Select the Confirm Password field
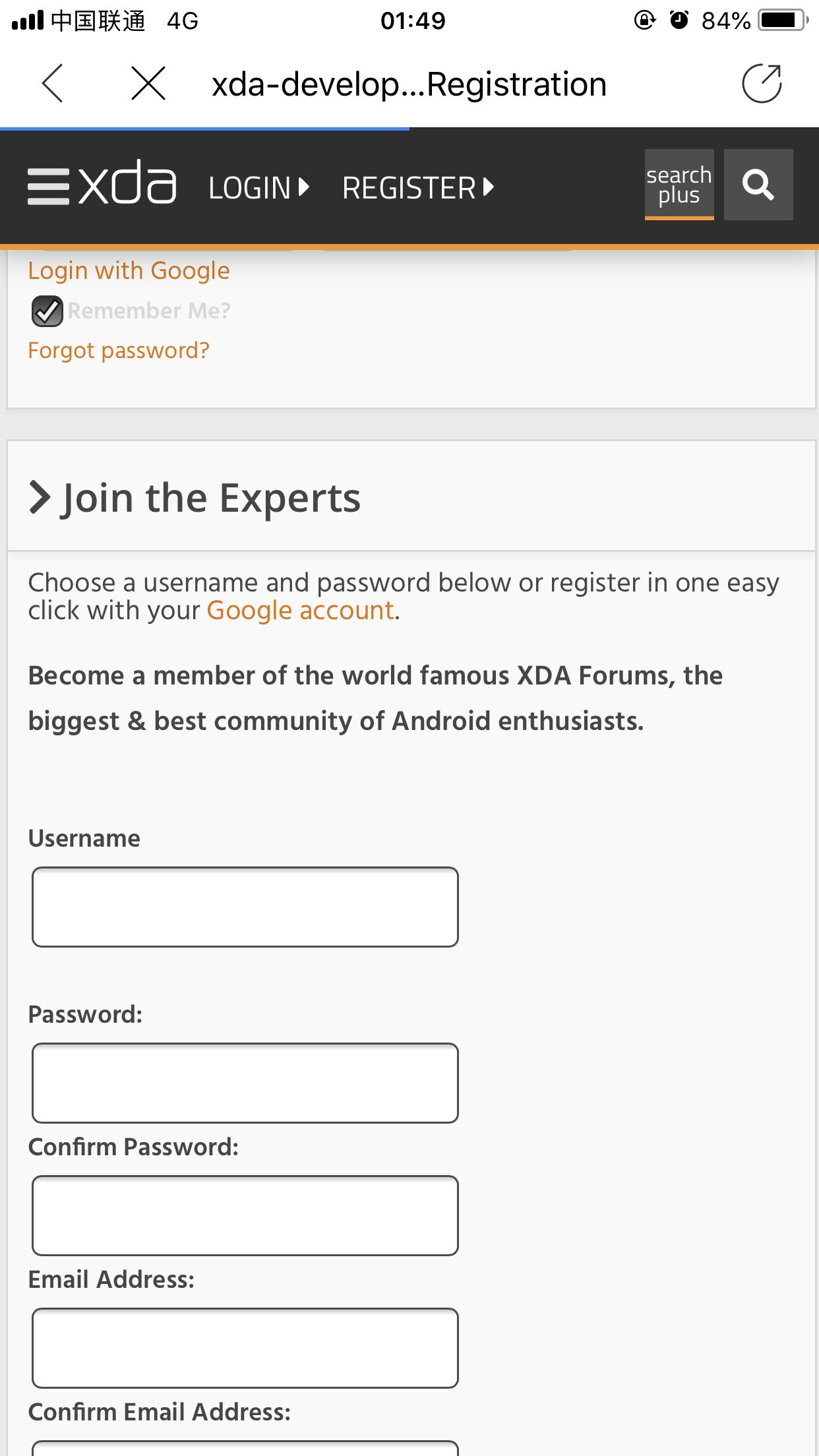 click(245, 1215)
